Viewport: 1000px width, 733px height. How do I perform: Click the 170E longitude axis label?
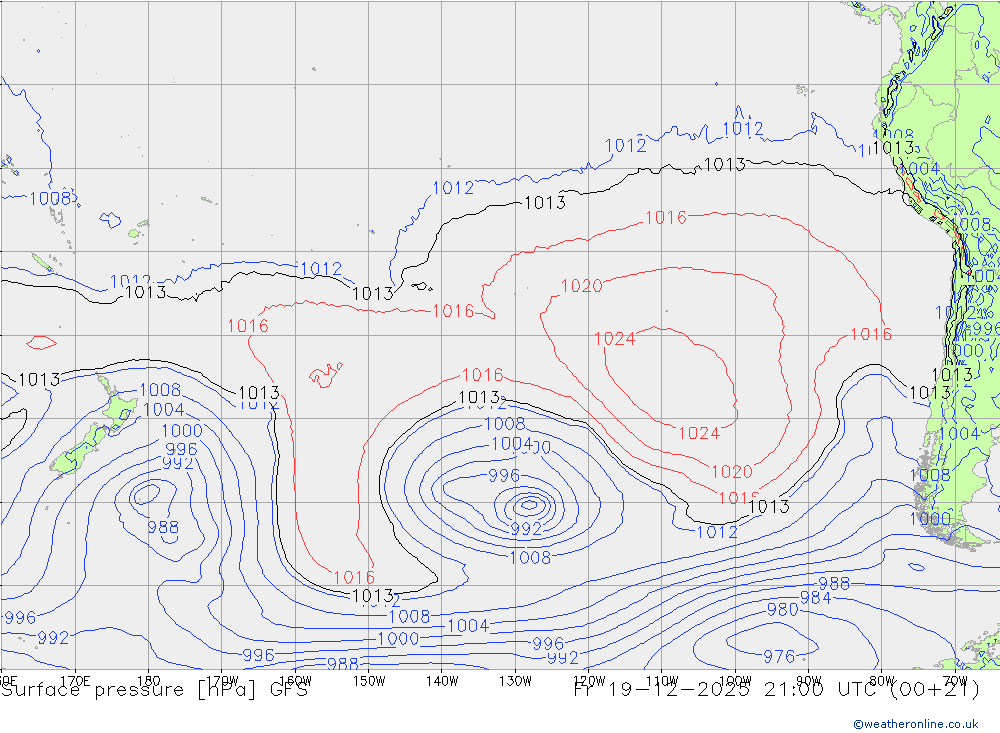[x=76, y=681]
